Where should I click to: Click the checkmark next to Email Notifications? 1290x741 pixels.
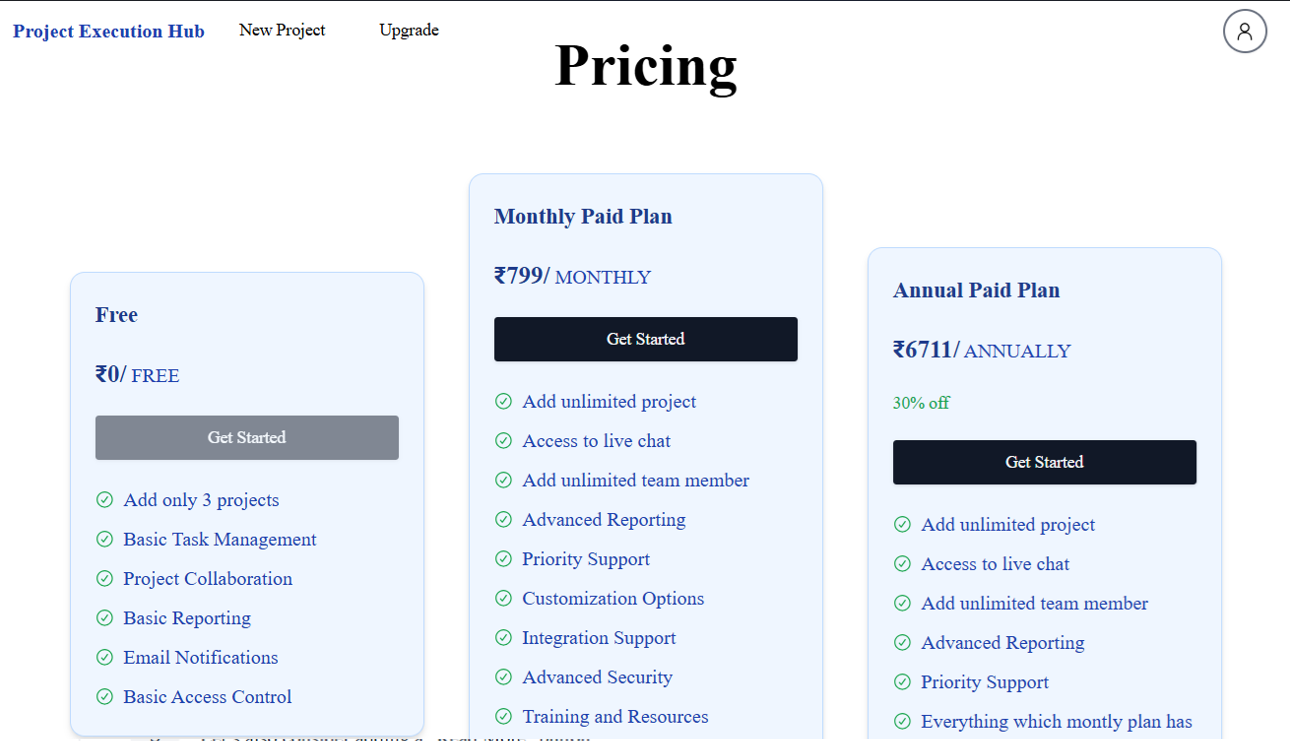[x=105, y=657]
